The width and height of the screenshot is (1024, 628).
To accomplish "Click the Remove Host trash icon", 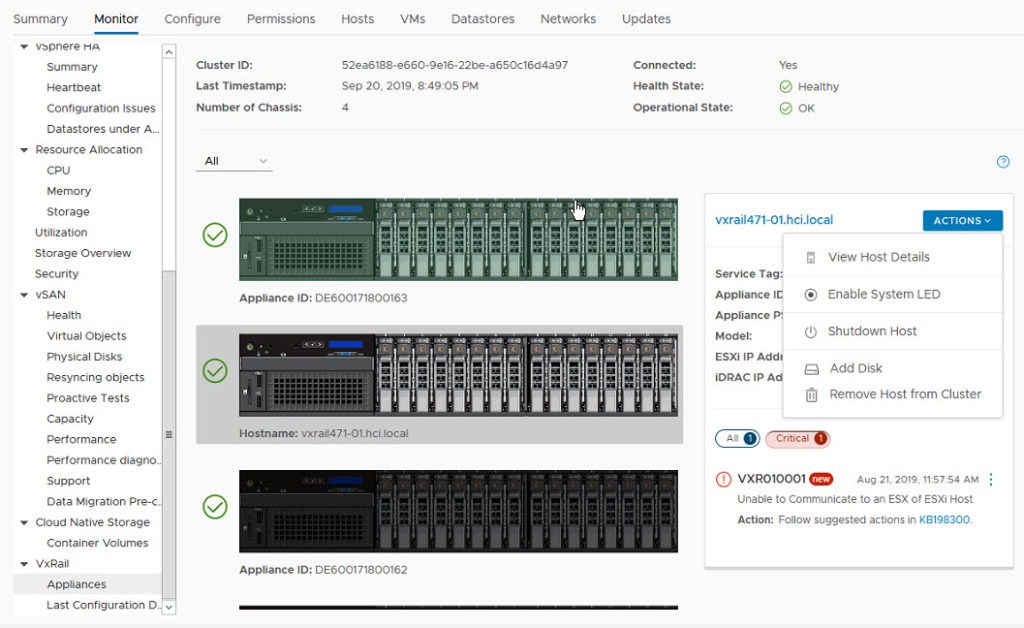I will [x=811, y=395].
